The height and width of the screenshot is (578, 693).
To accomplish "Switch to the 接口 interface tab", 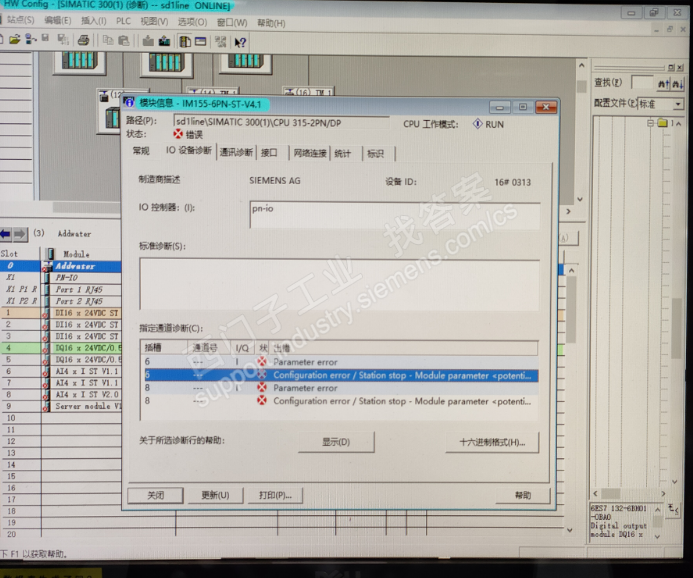I will (269, 153).
